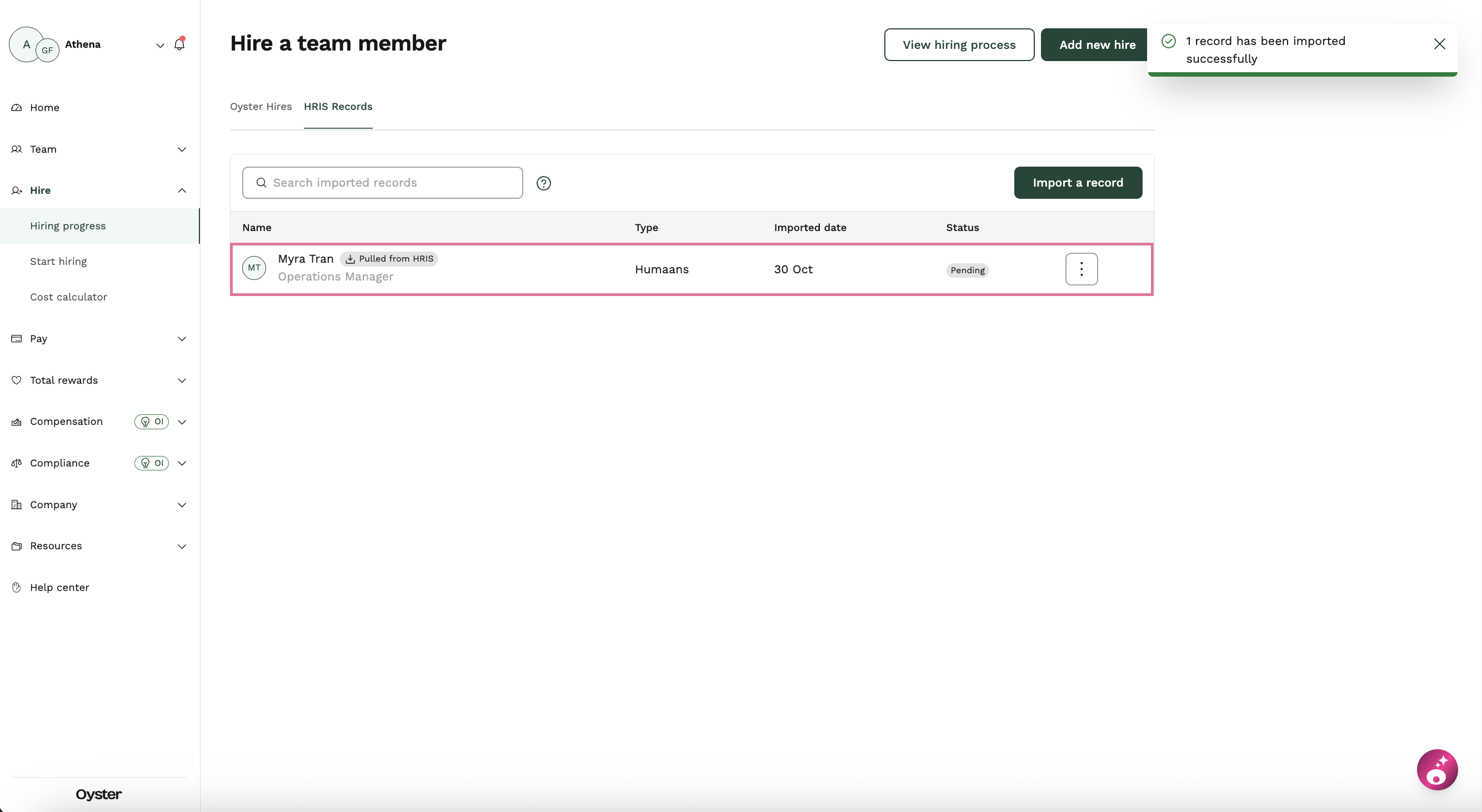Click the Pending status badge
This screenshot has width=1482, height=812.
click(x=967, y=270)
